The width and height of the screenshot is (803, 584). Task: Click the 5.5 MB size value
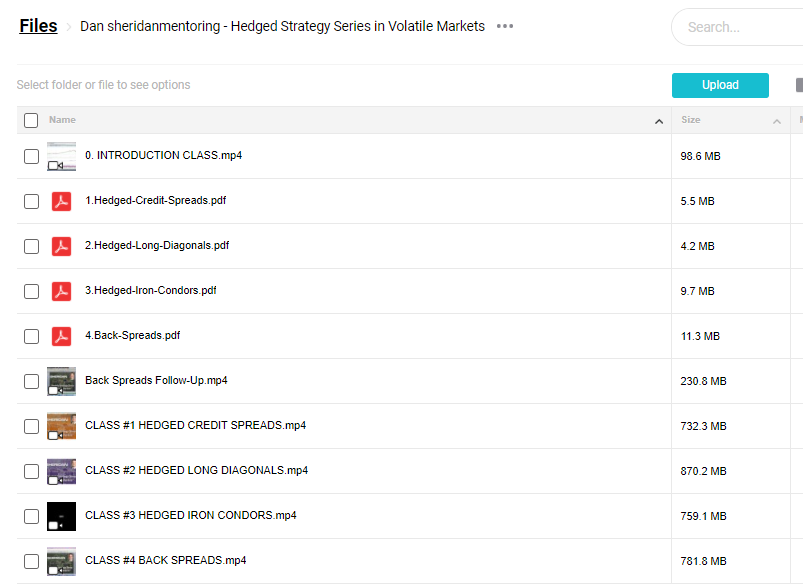pos(697,201)
